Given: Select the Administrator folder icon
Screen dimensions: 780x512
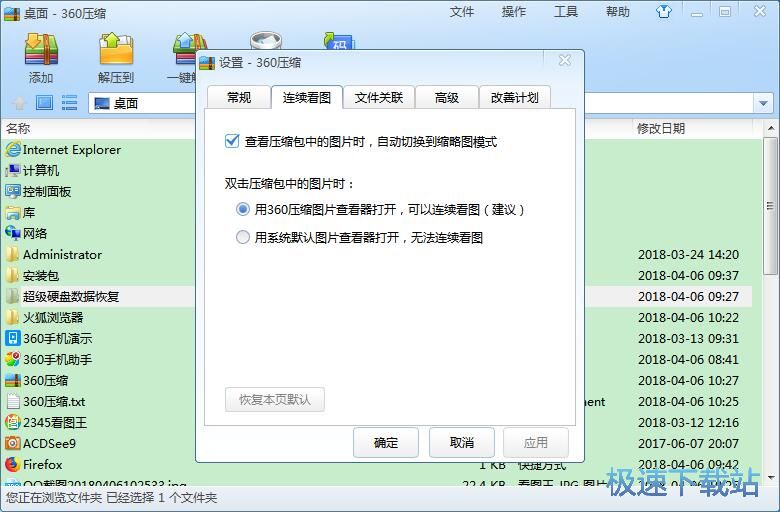Looking at the screenshot, I should (x=13, y=254).
